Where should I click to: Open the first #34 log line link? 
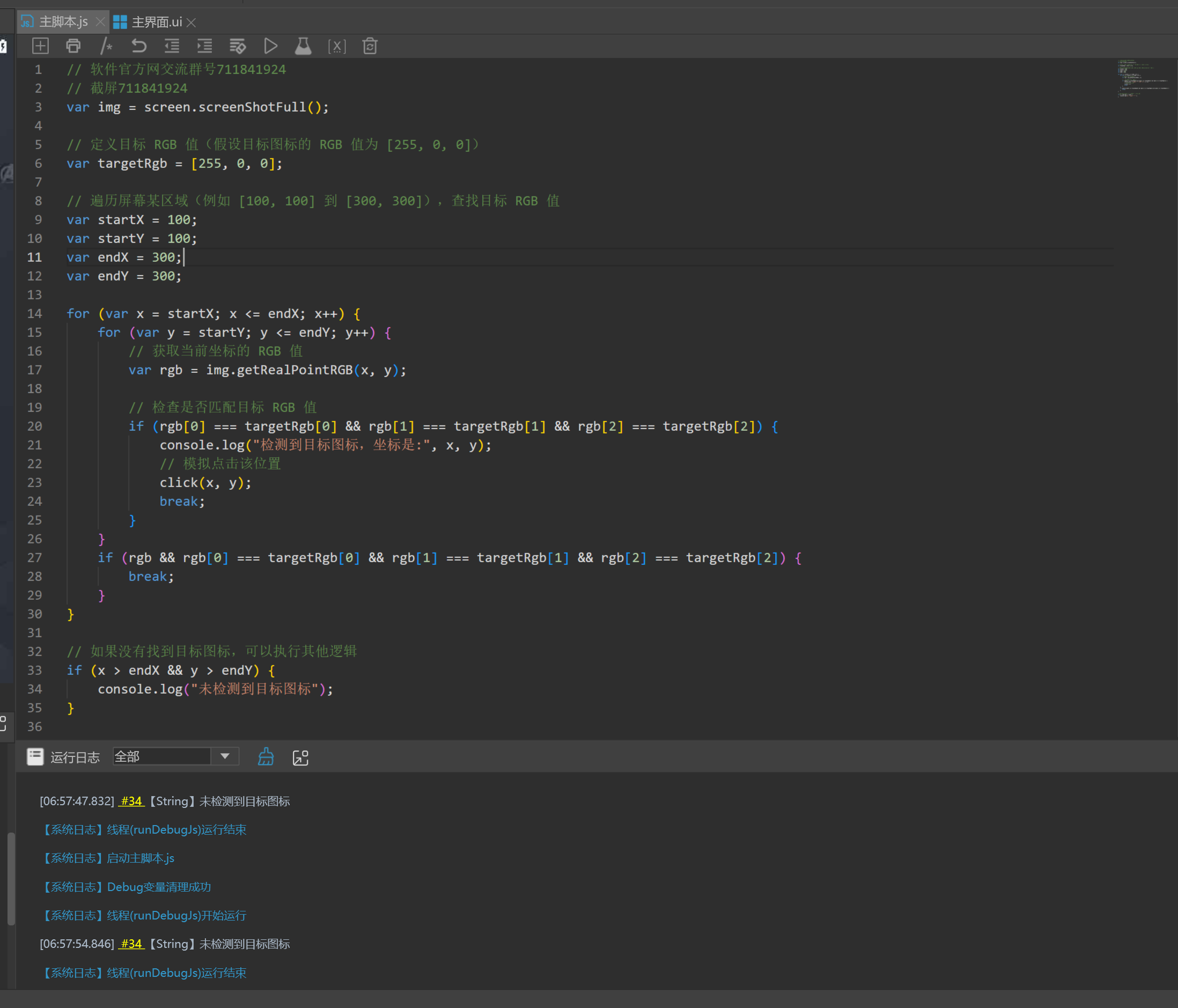[131, 801]
